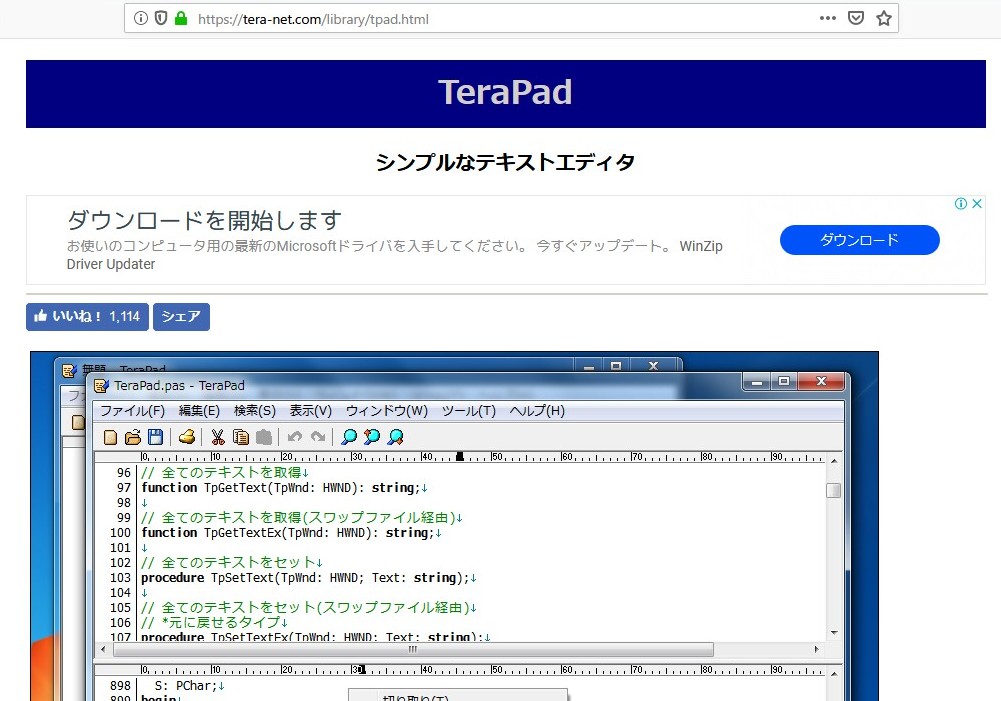Screen dimensions: 1001x701
Task: Click vertical scrollbar up arrow in upper pane
Action: click(834, 460)
